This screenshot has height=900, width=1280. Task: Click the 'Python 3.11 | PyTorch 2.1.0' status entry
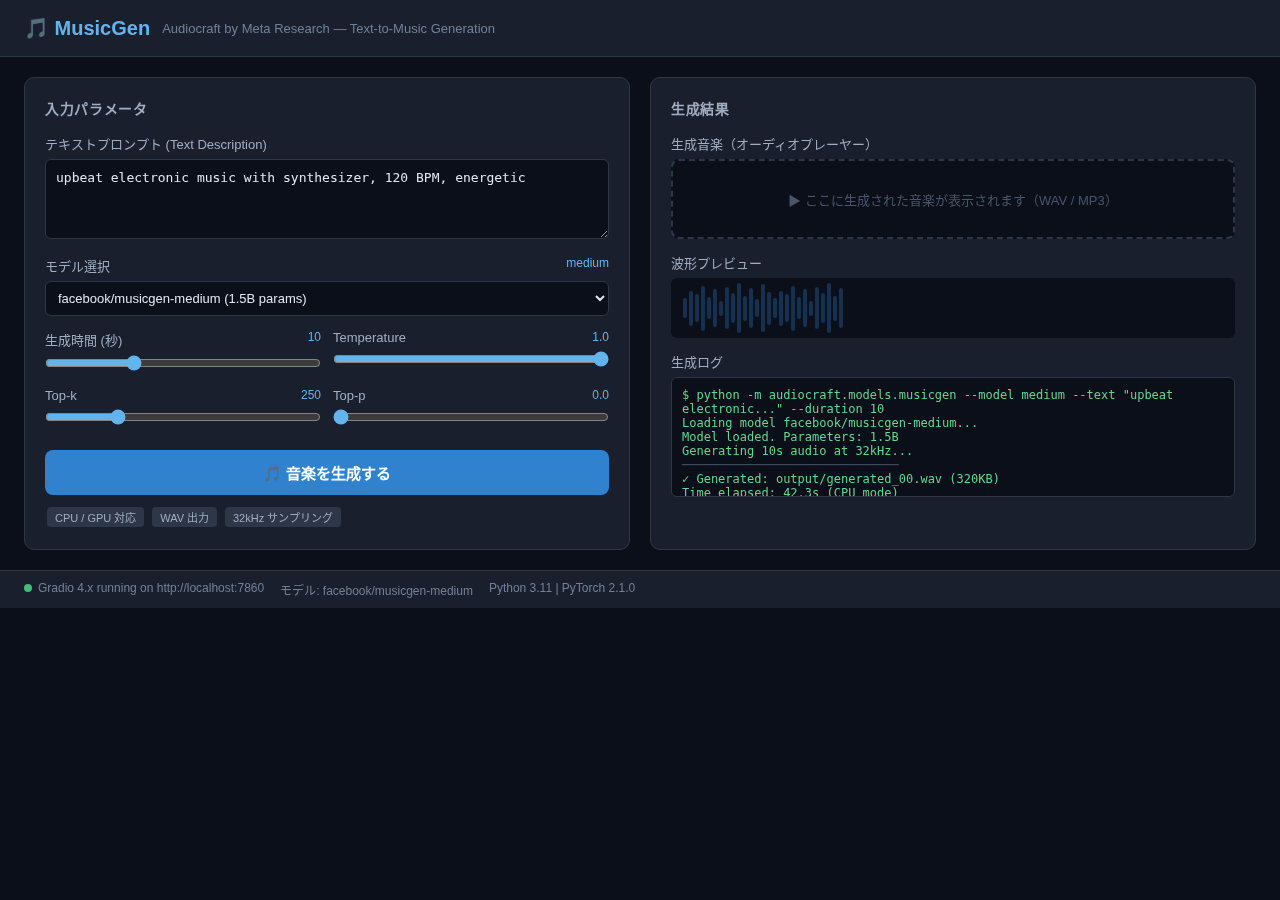(x=562, y=588)
